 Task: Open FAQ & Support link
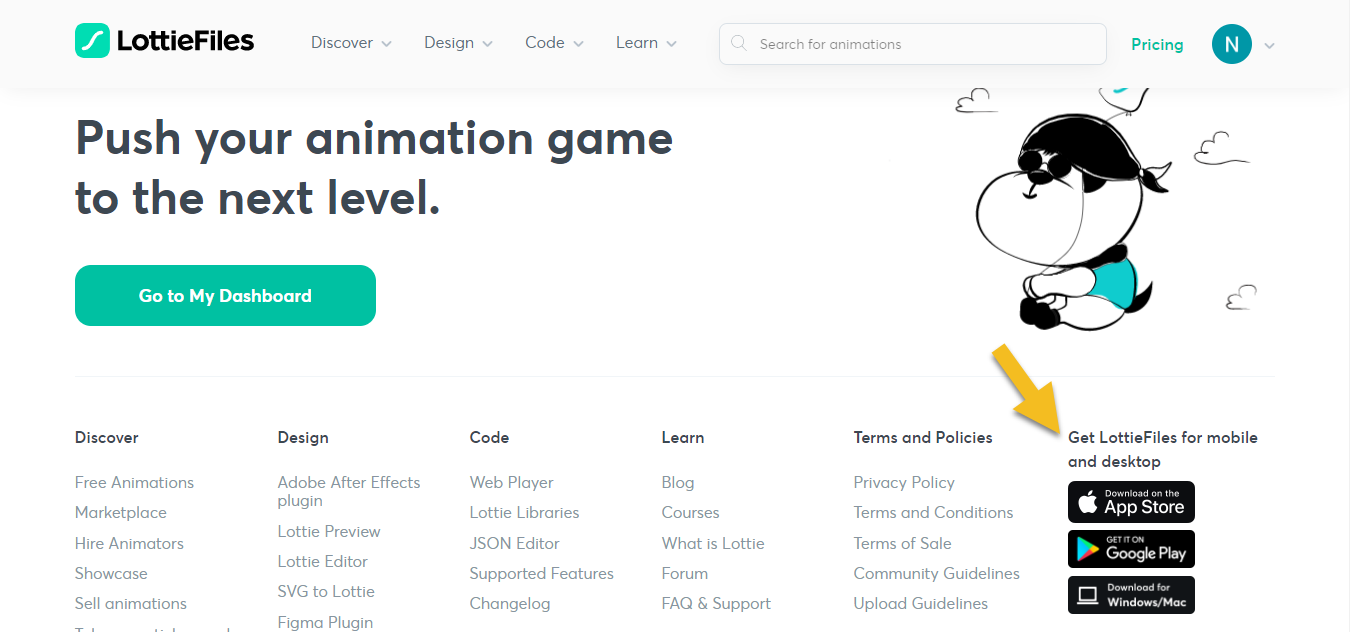tap(716, 603)
